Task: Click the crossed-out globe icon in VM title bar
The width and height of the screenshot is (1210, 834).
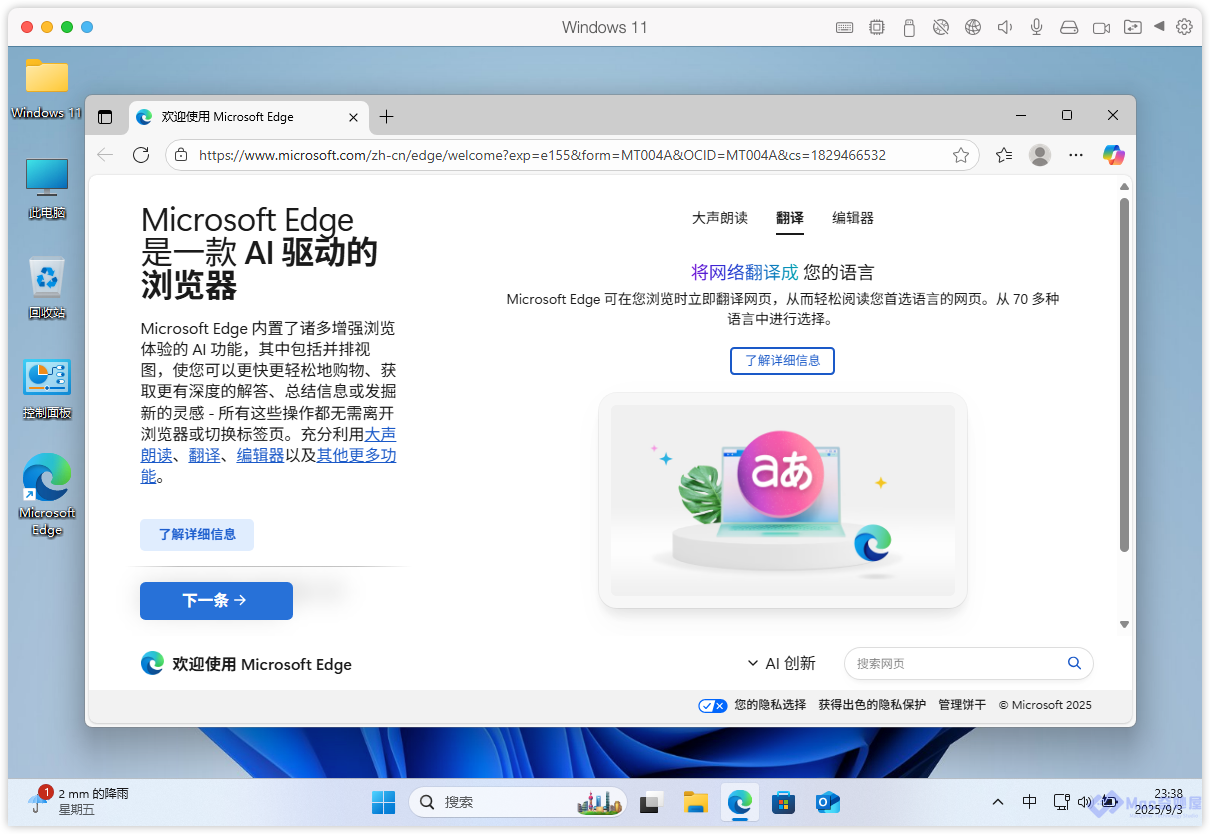Action: [940, 28]
